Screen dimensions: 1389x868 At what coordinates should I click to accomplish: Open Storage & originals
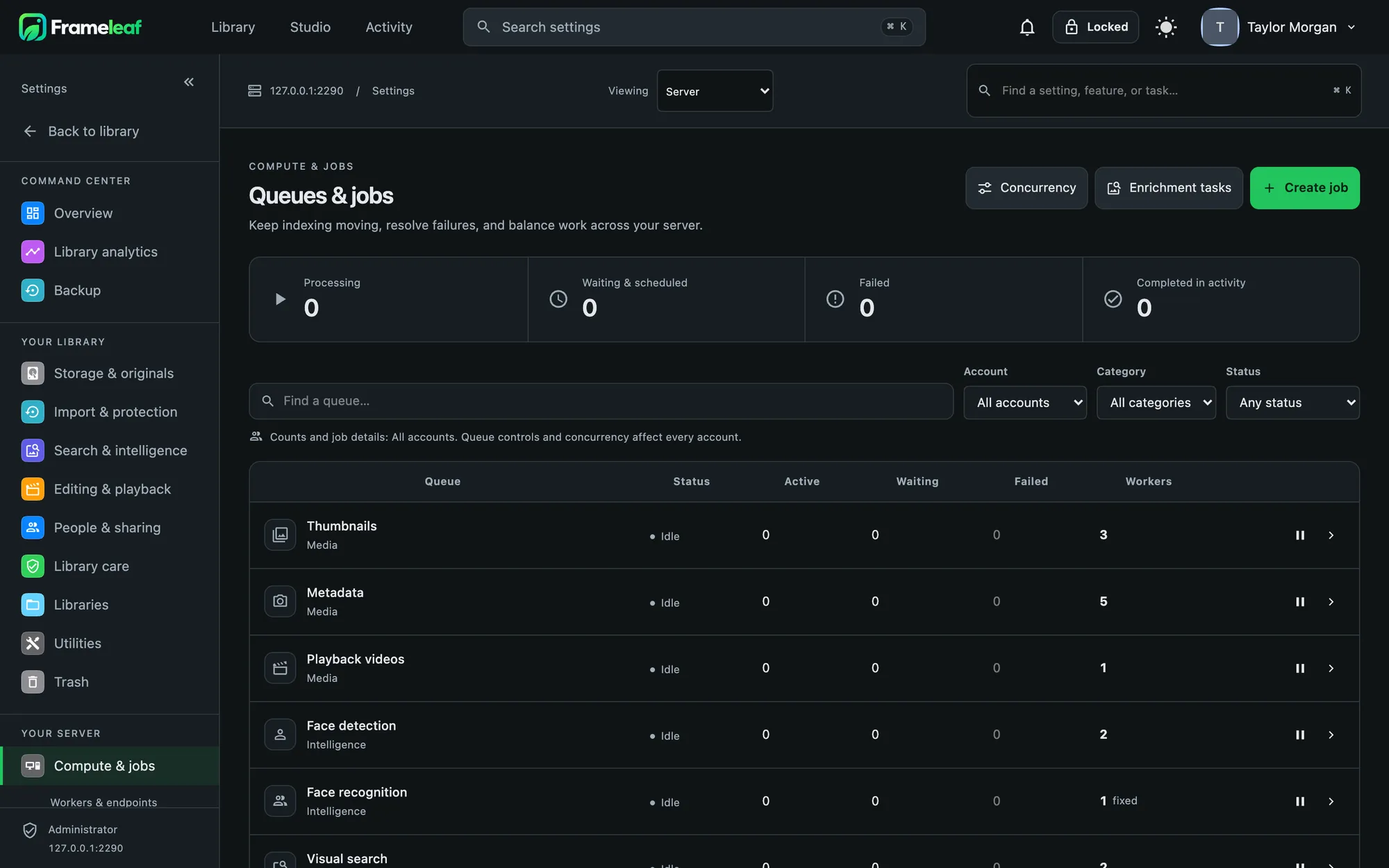[x=110, y=373]
